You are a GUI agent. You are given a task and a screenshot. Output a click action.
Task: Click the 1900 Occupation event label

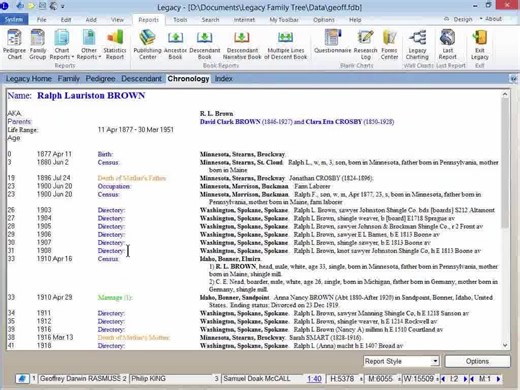coord(114,186)
